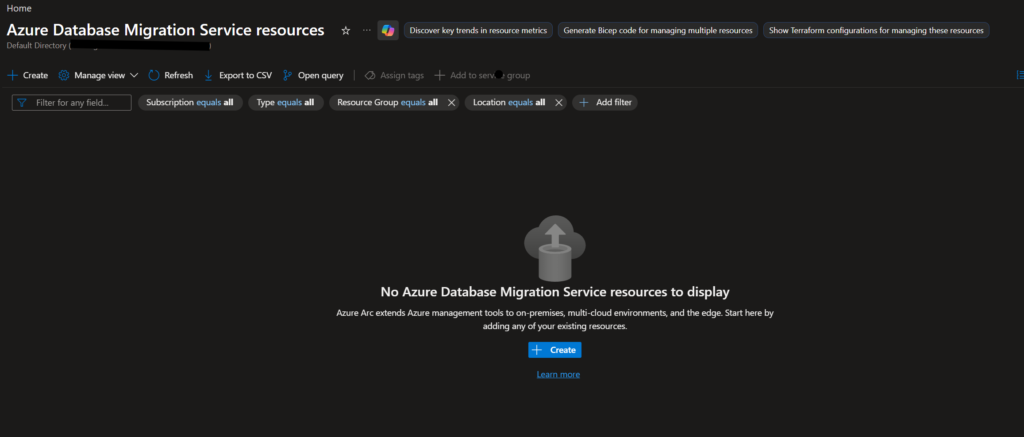Remove the Location filter

click(558, 102)
